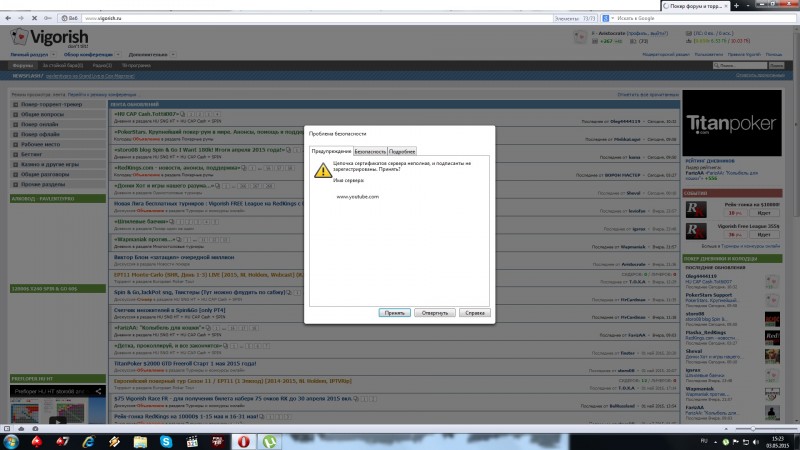
Task: Open the Windows Start menu
Action: (x=11, y=442)
